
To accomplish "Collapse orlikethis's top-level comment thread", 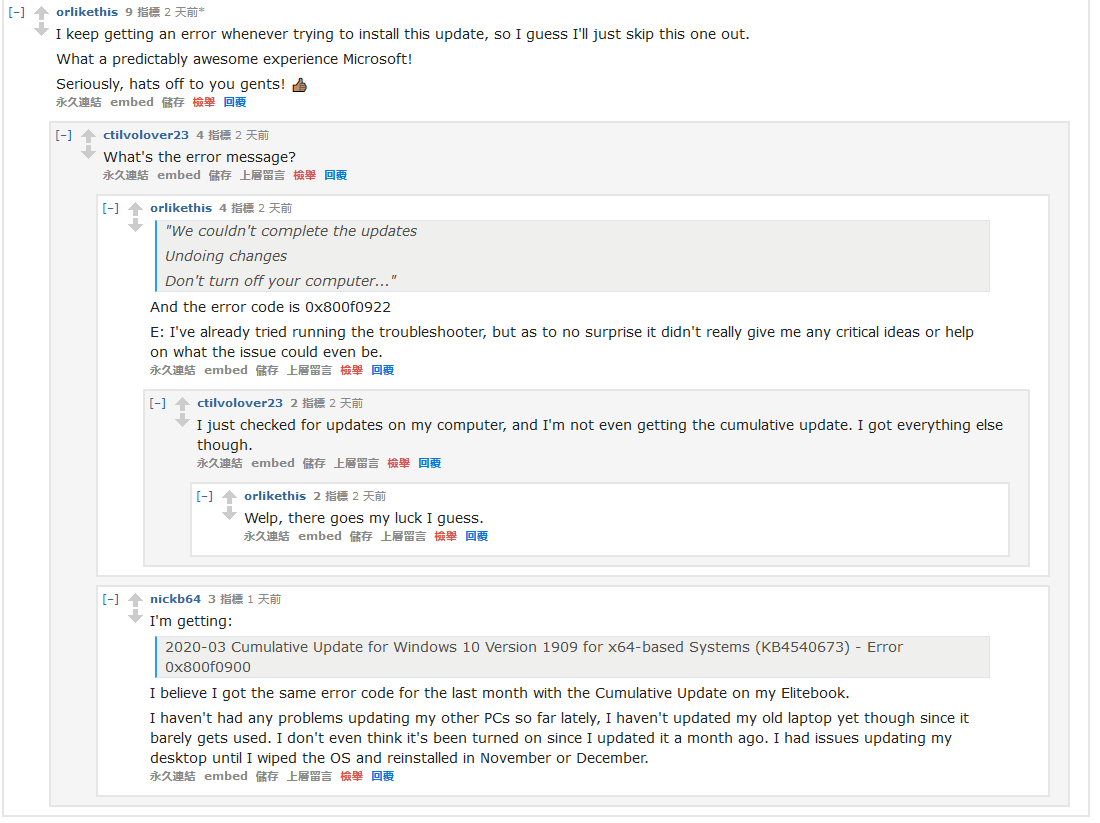I will 16,12.
